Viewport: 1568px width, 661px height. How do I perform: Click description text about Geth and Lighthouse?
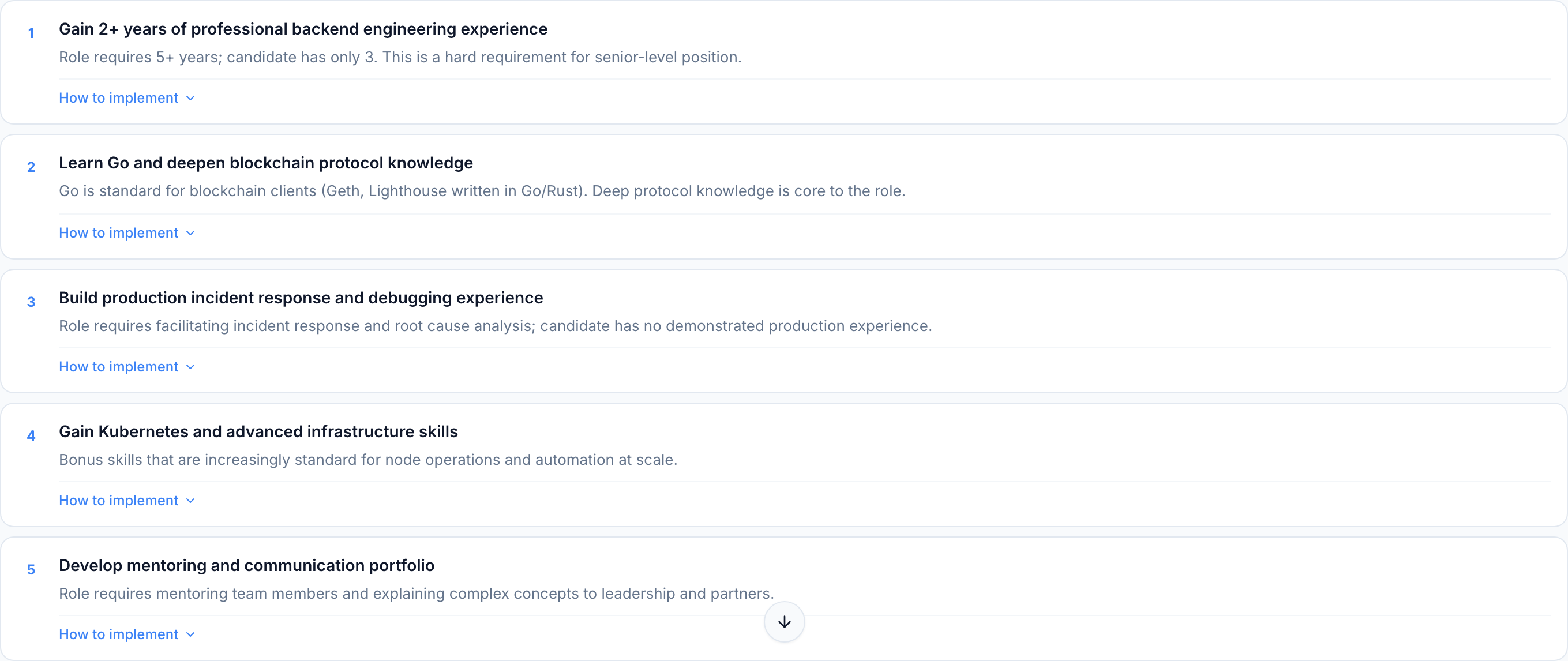tap(483, 190)
